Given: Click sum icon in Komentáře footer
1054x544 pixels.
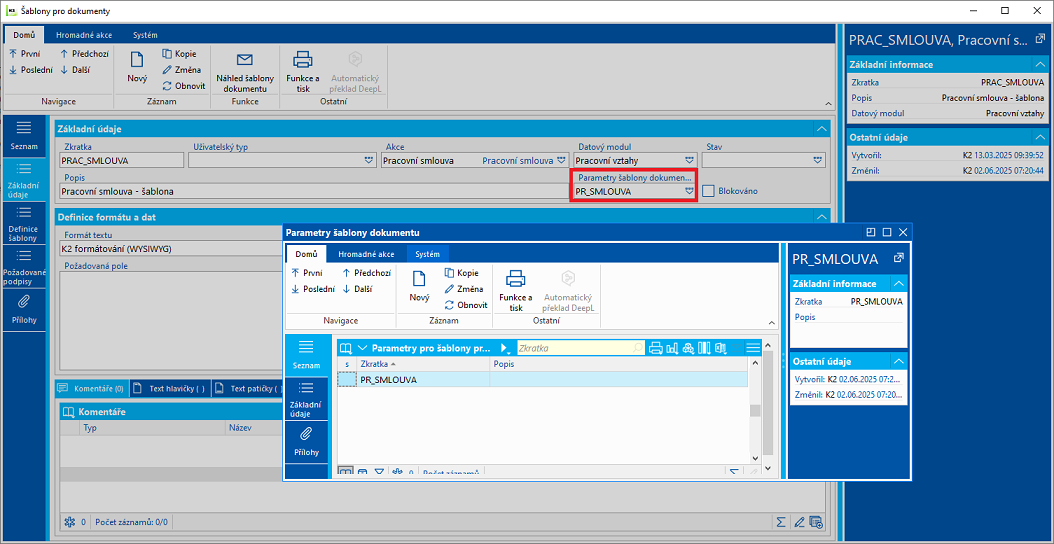Looking at the screenshot, I should point(781,521).
